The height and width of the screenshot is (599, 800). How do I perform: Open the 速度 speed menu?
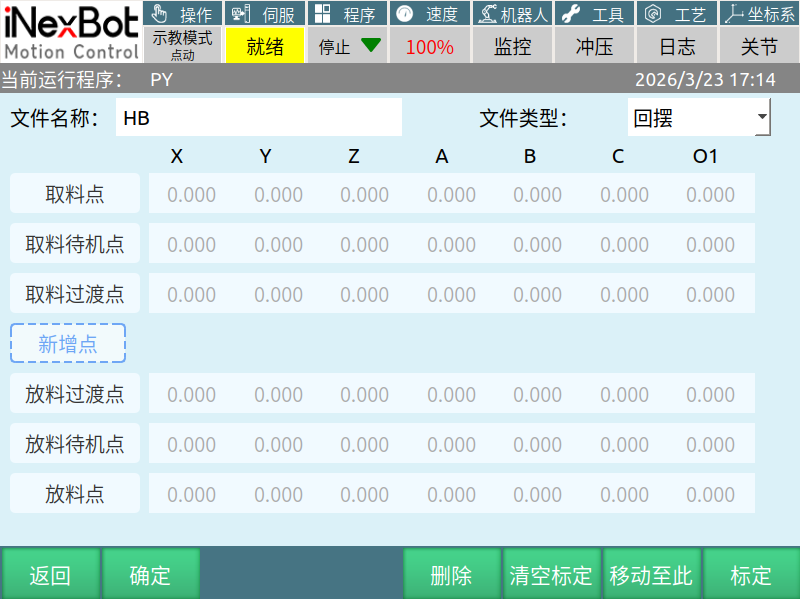(x=430, y=13)
